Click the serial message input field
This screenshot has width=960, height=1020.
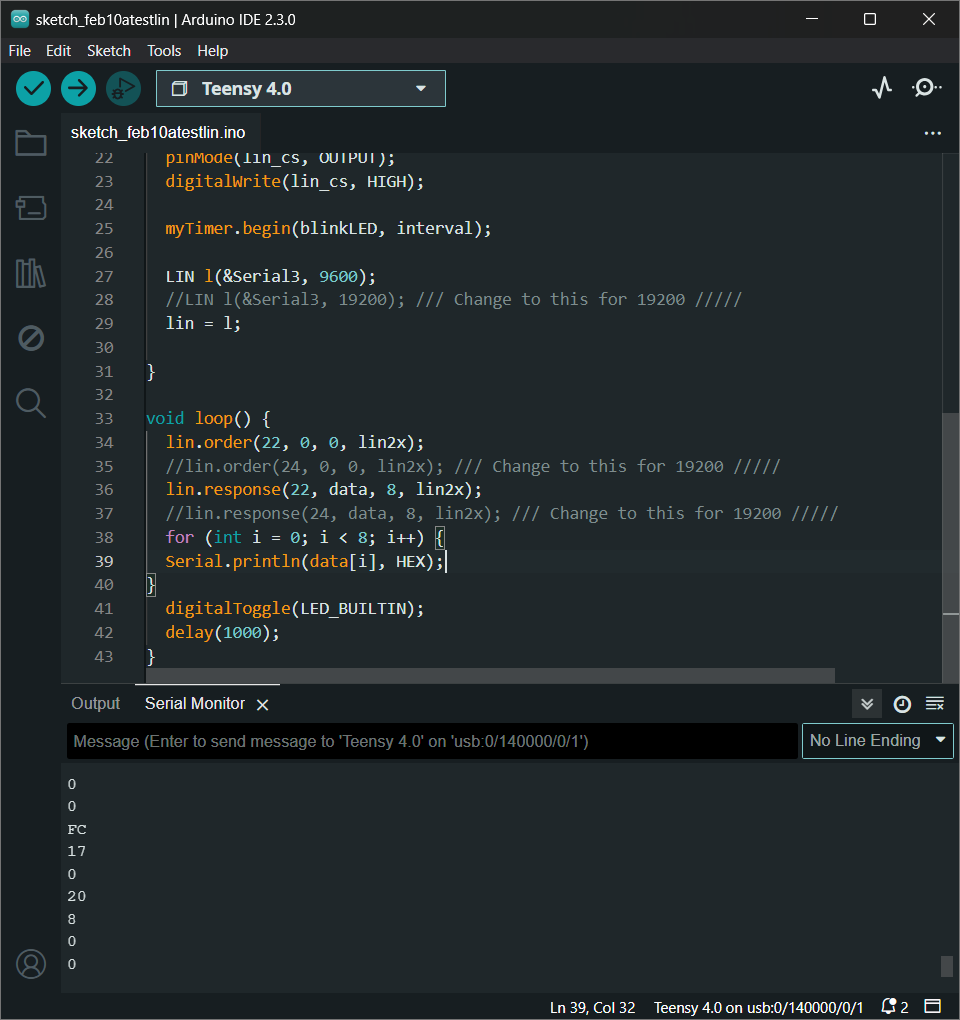click(x=432, y=741)
